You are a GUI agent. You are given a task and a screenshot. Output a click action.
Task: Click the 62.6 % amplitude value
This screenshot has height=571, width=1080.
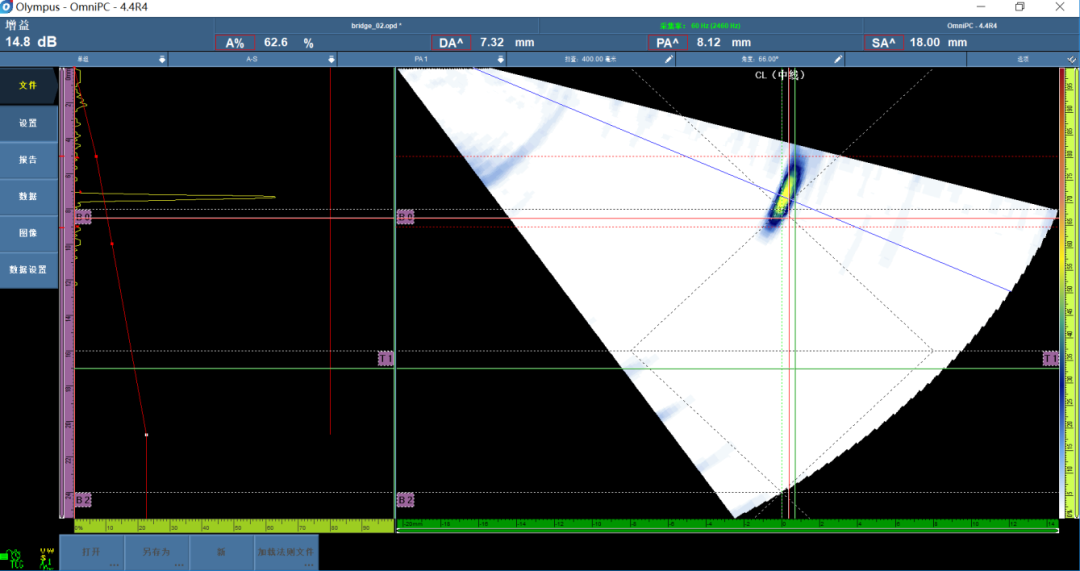pos(289,43)
